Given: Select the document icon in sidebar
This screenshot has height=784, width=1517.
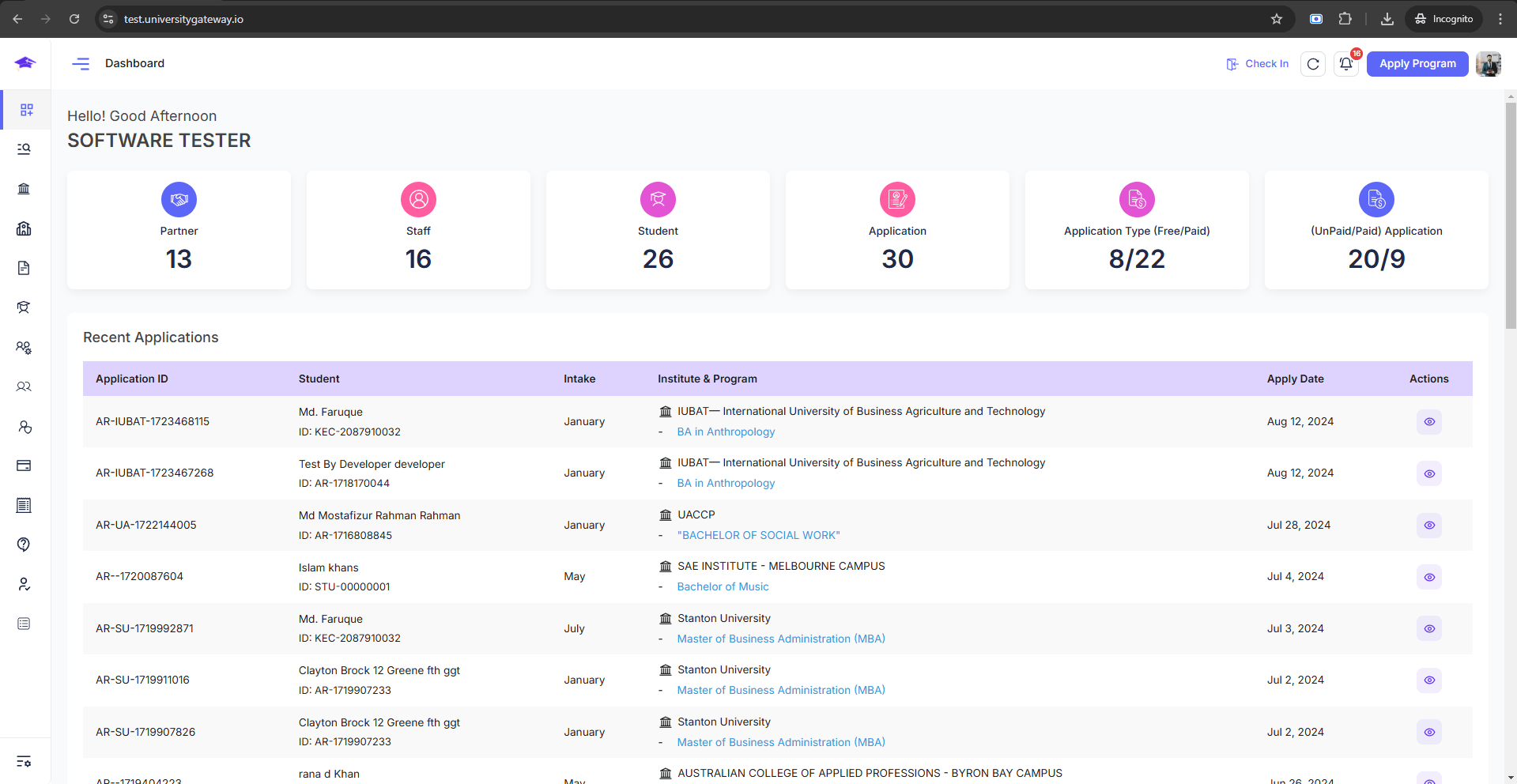Looking at the screenshot, I should [24, 268].
